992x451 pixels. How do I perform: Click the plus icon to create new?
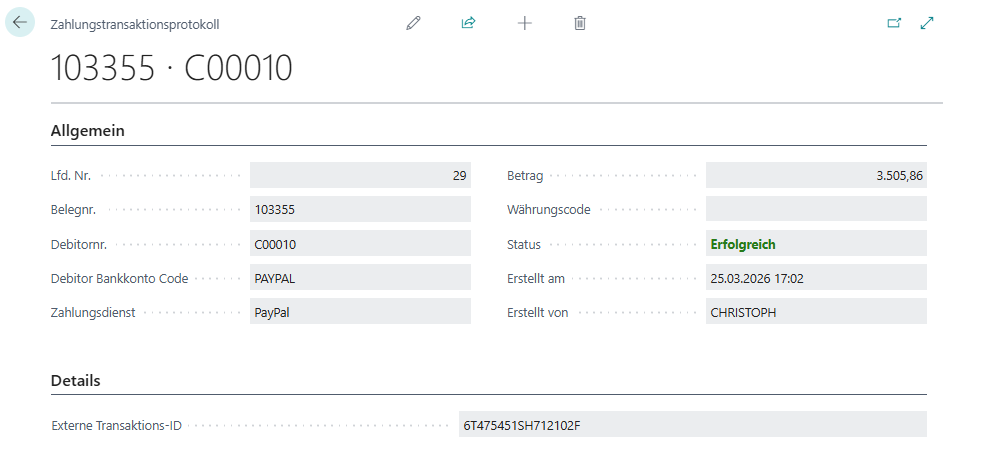[524, 23]
